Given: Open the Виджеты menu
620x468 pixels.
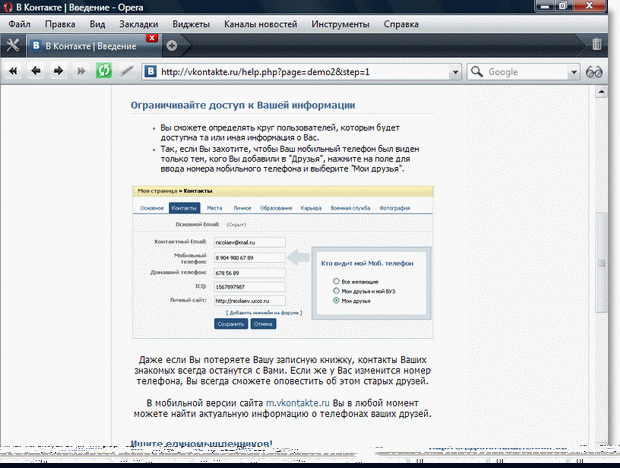Looking at the screenshot, I should pos(191,25).
